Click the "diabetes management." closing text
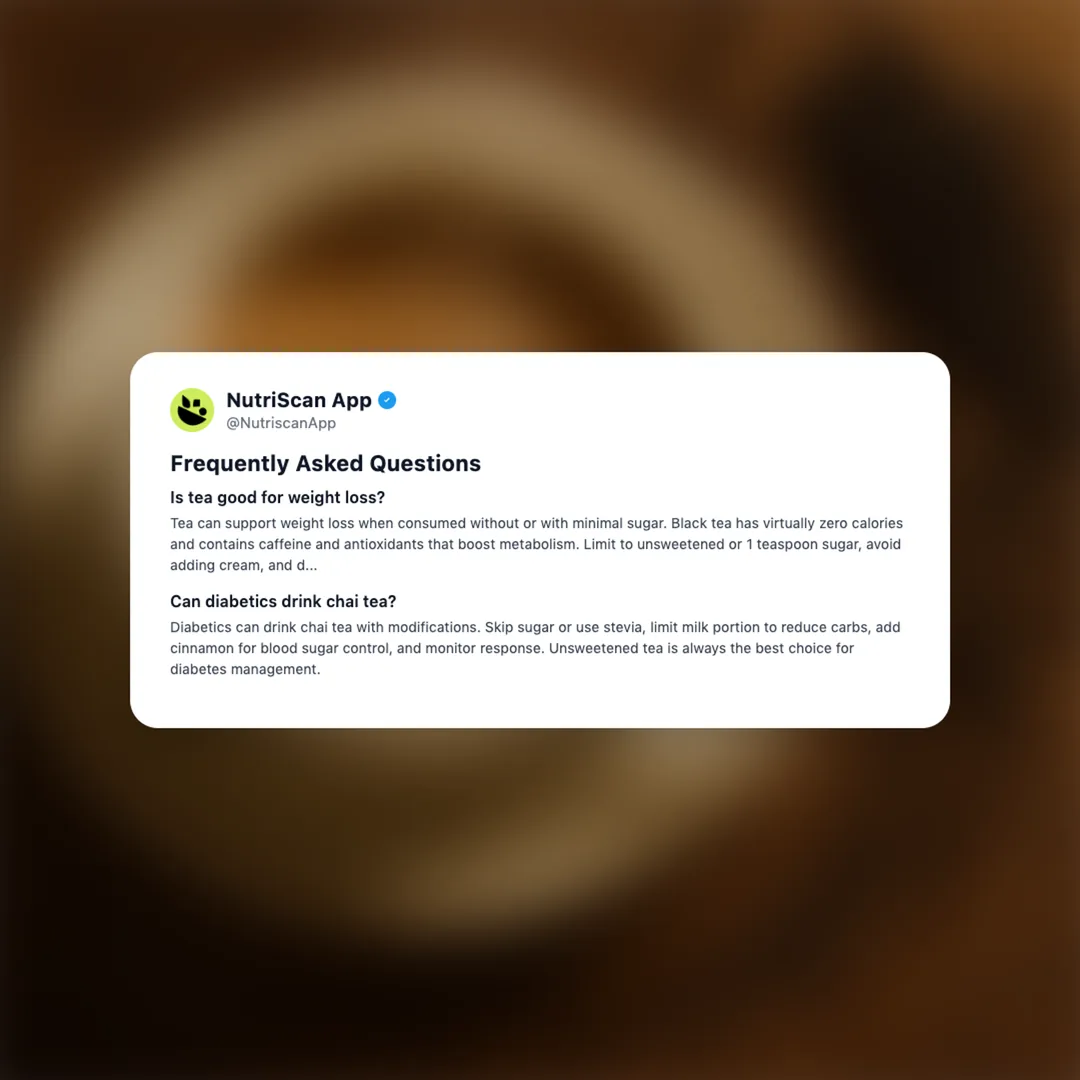 pos(245,669)
